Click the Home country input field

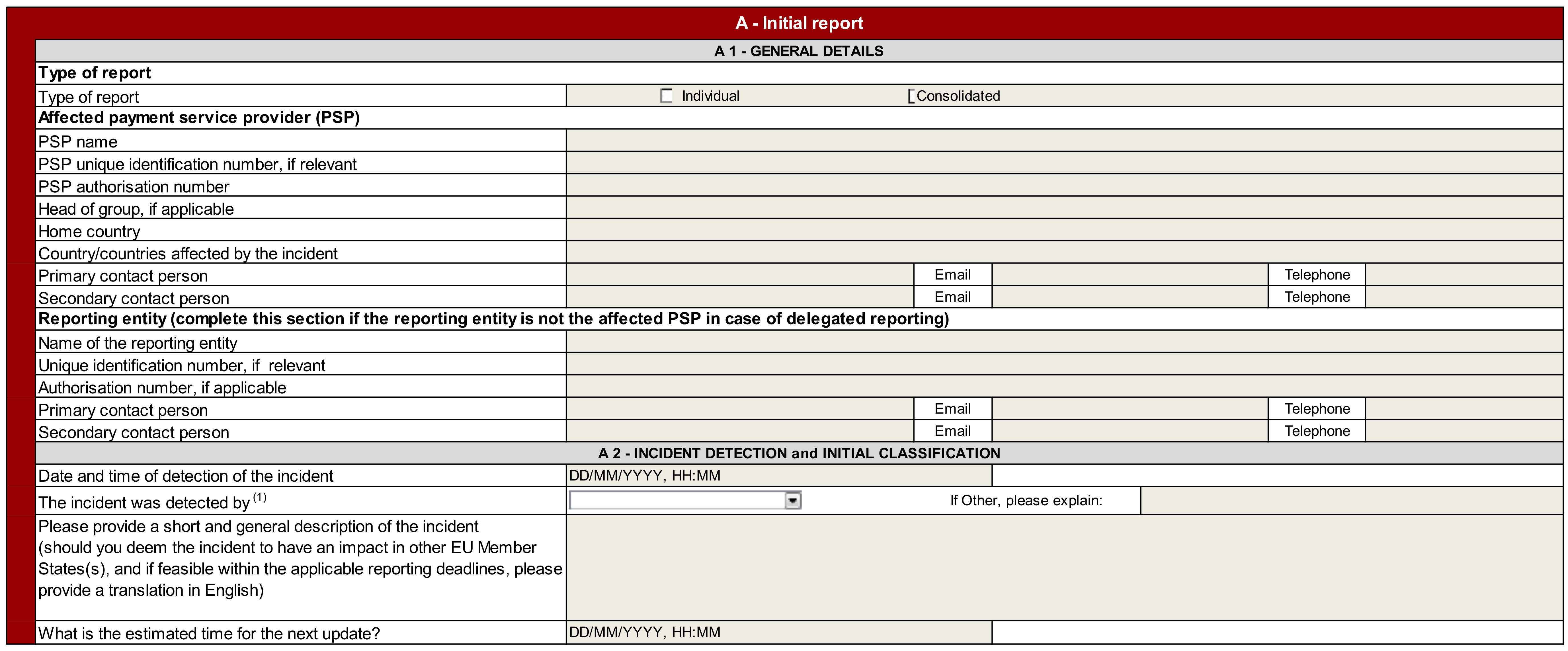[1063, 230]
